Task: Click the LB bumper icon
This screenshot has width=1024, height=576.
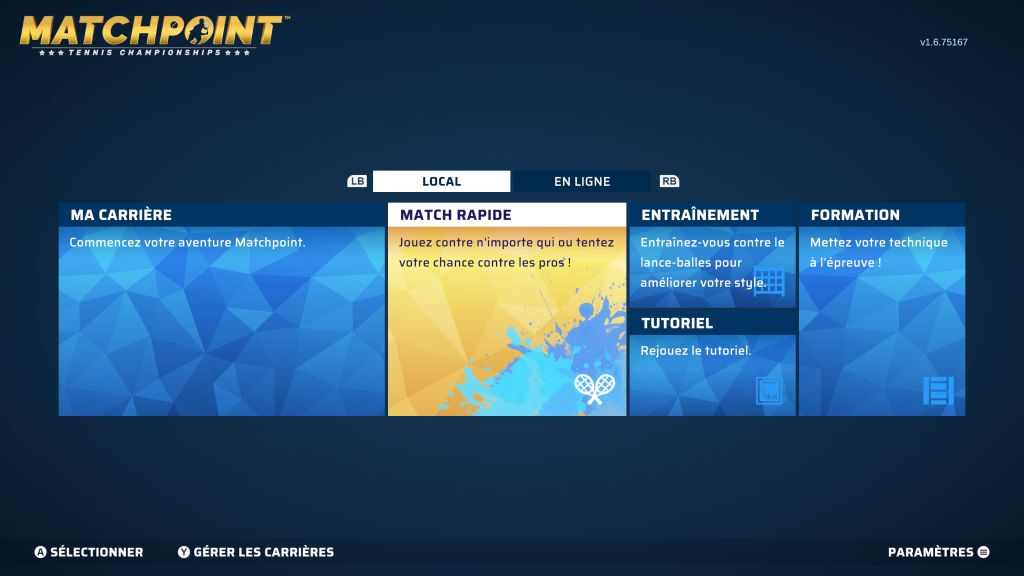Action: pos(357,181)
